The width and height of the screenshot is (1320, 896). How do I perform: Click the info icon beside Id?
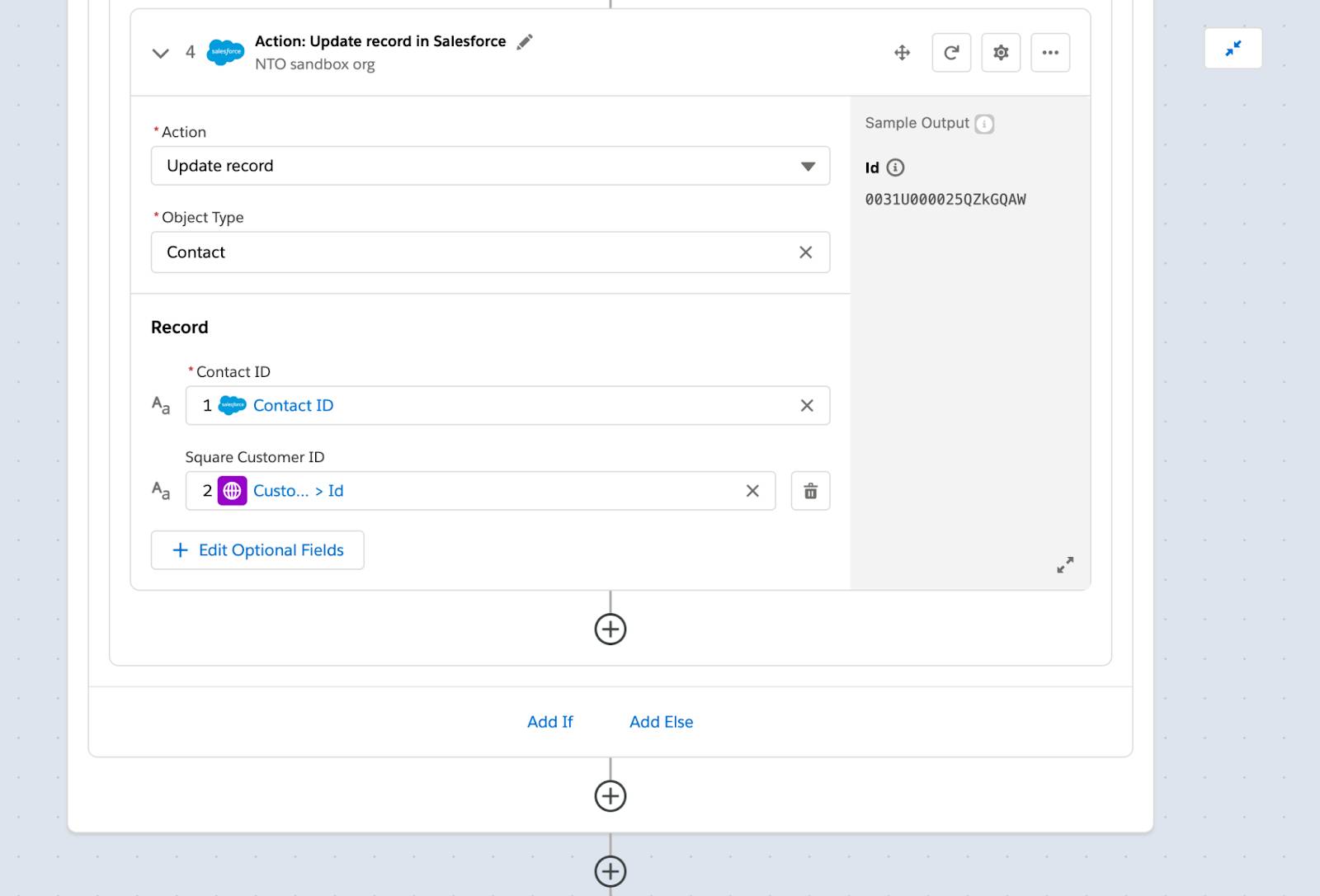pyautogui.click(x=895, y=167)
